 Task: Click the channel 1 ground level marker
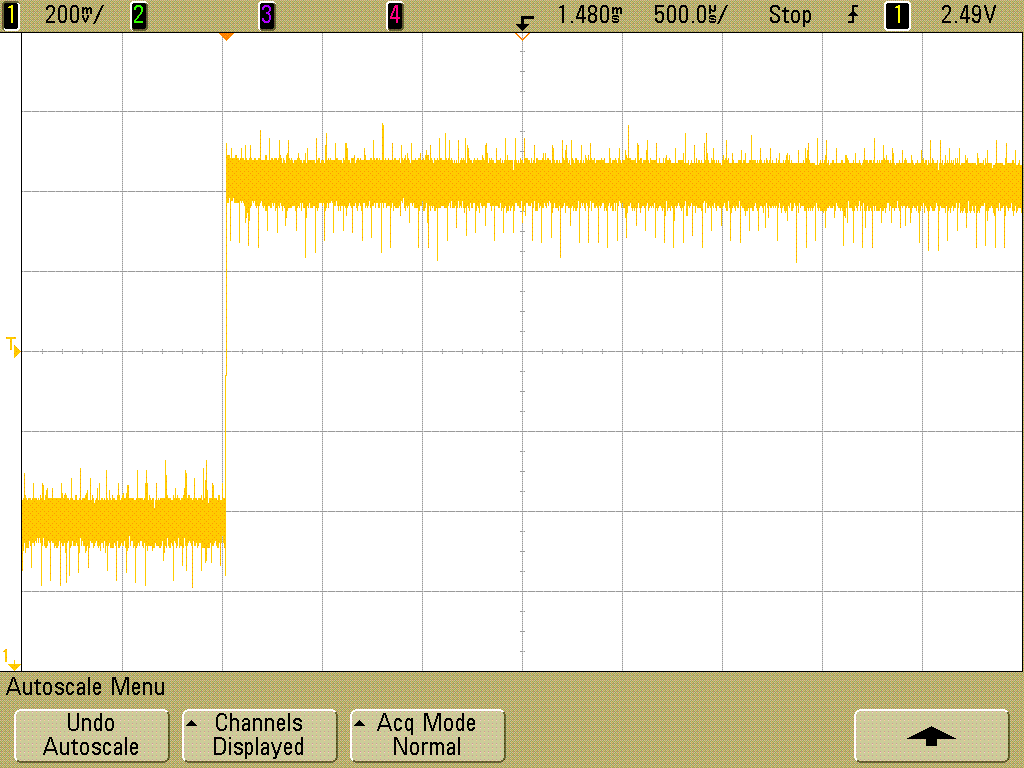pos(11,659)
